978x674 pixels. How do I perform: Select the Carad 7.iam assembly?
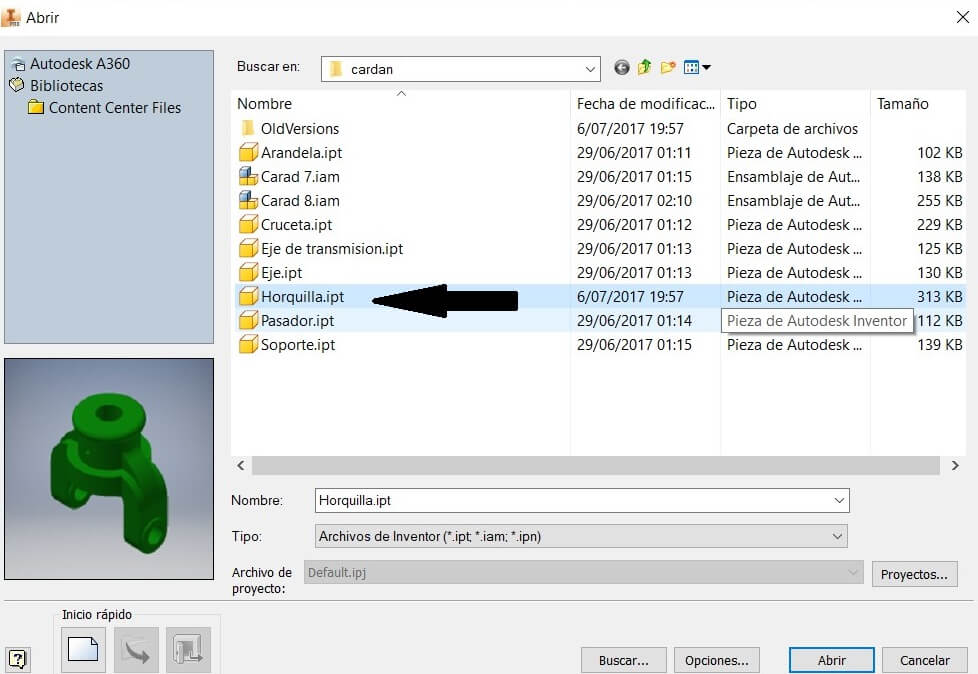pos(289,177)
